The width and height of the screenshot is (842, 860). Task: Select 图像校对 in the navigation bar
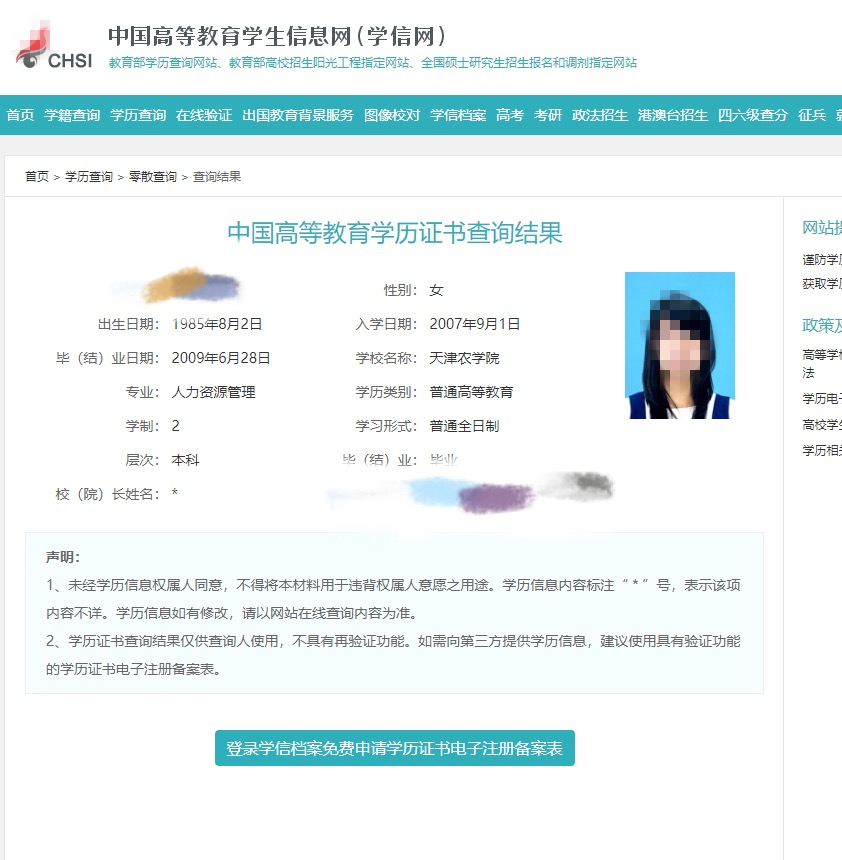(x=392, y=115)
